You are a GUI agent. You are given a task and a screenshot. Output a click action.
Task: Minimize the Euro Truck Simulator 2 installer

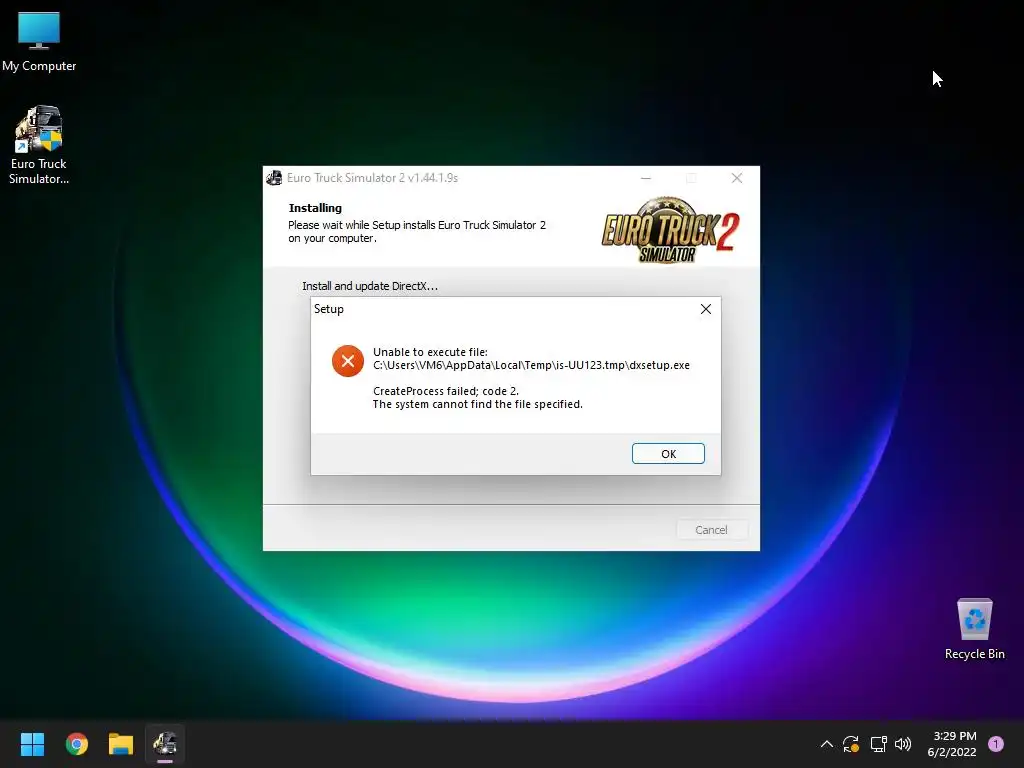(x=646, y=178)
